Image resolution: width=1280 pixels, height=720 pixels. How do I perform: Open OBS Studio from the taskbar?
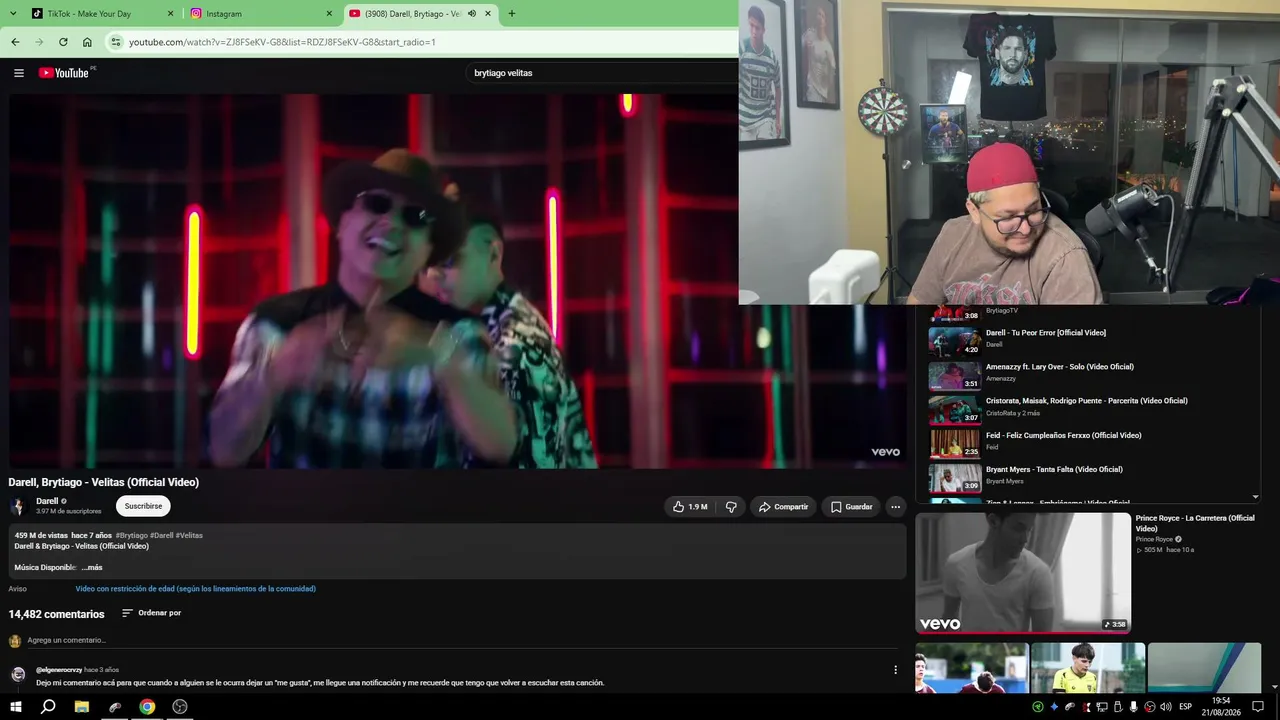[180, 707]
